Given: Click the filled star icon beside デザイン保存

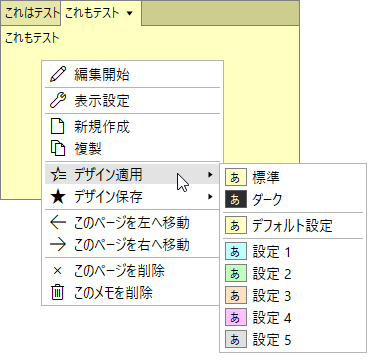Looking at the screenshot, I should [58, 196].
